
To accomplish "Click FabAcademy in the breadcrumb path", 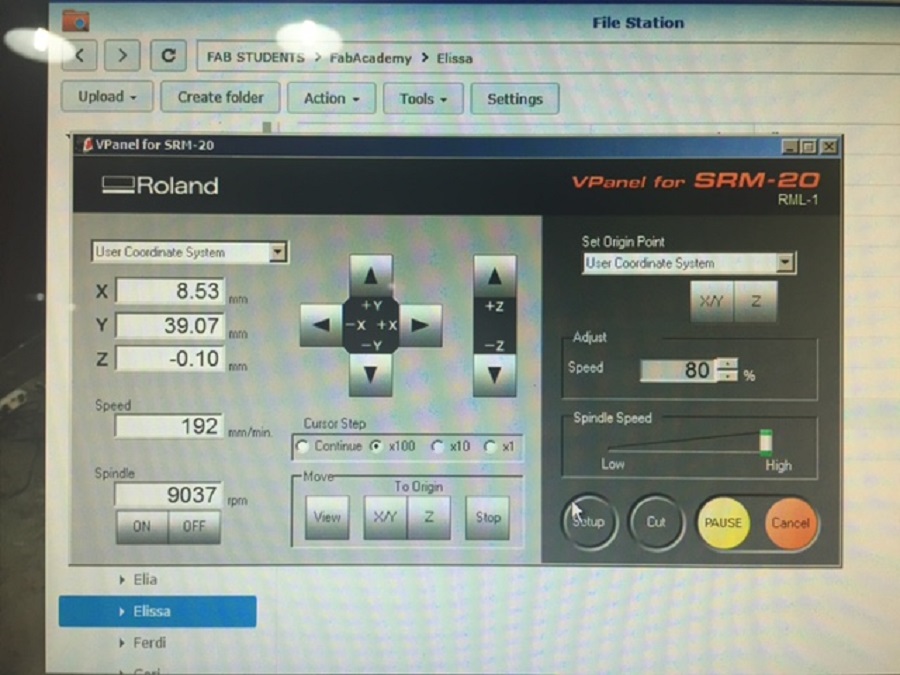I will [370, 58].
